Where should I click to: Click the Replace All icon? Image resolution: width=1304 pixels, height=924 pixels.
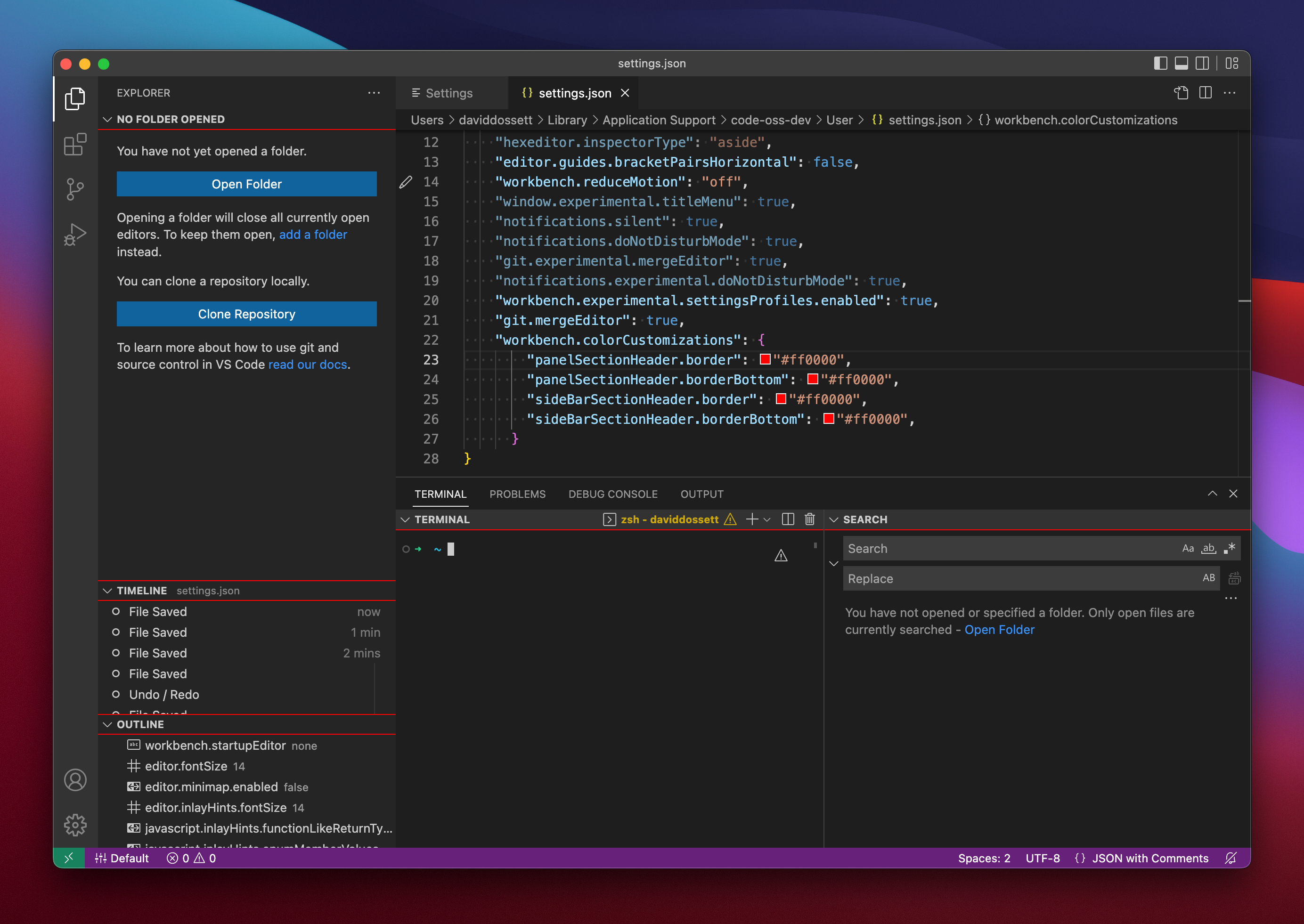pyautogui.click(x=1234, y=579)
